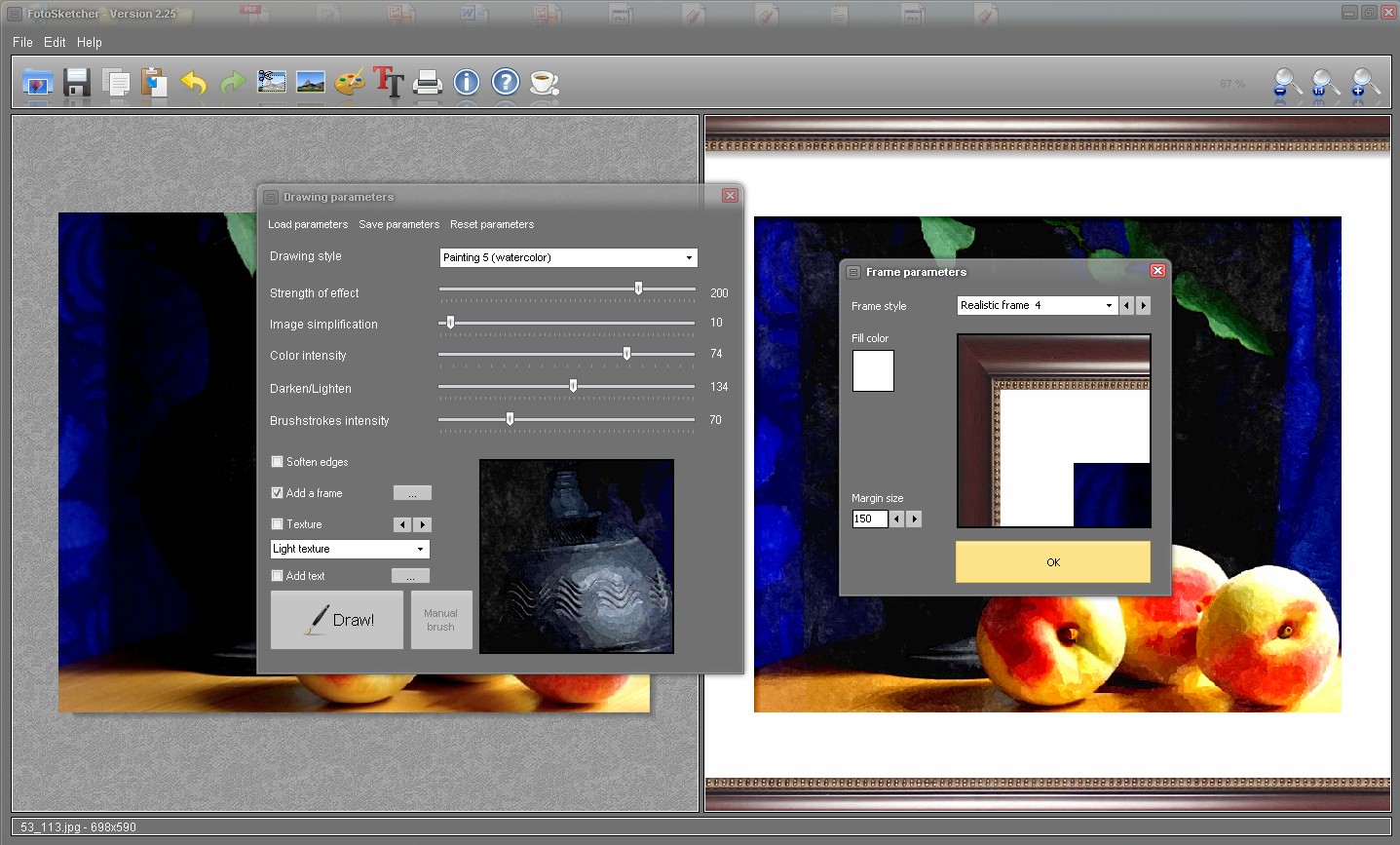Confirm frame settings with OK

1052,562
